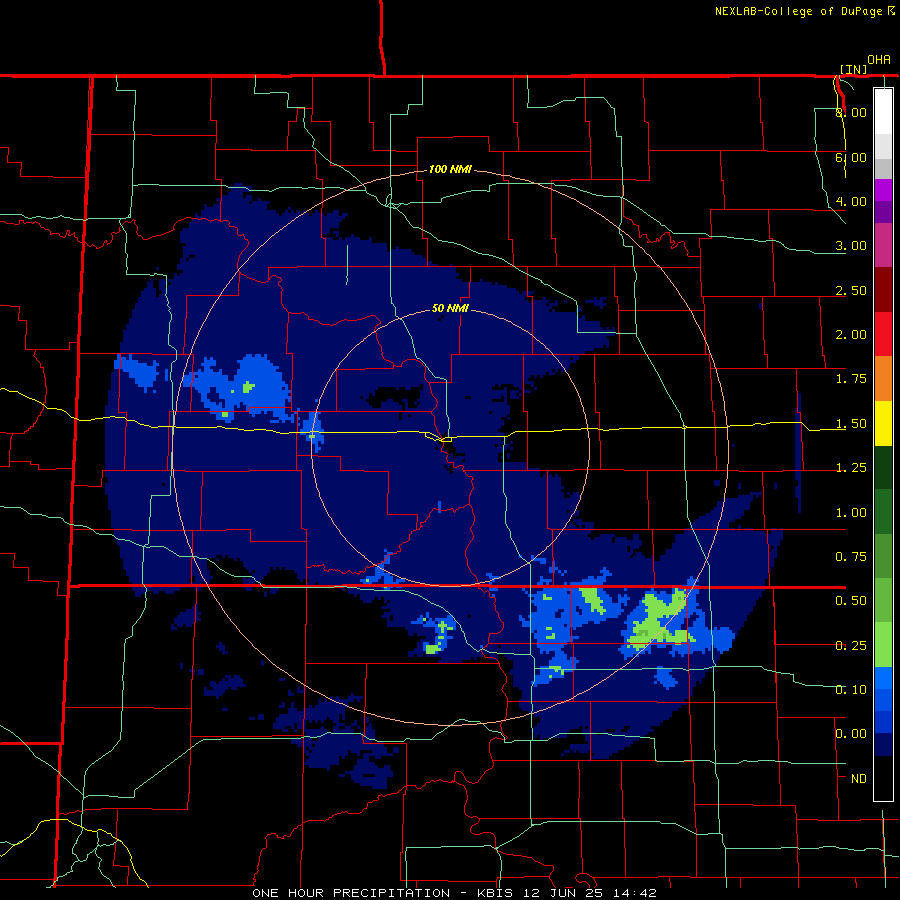
Task: Click the 2.50 legend value
Action: point(851,290)
